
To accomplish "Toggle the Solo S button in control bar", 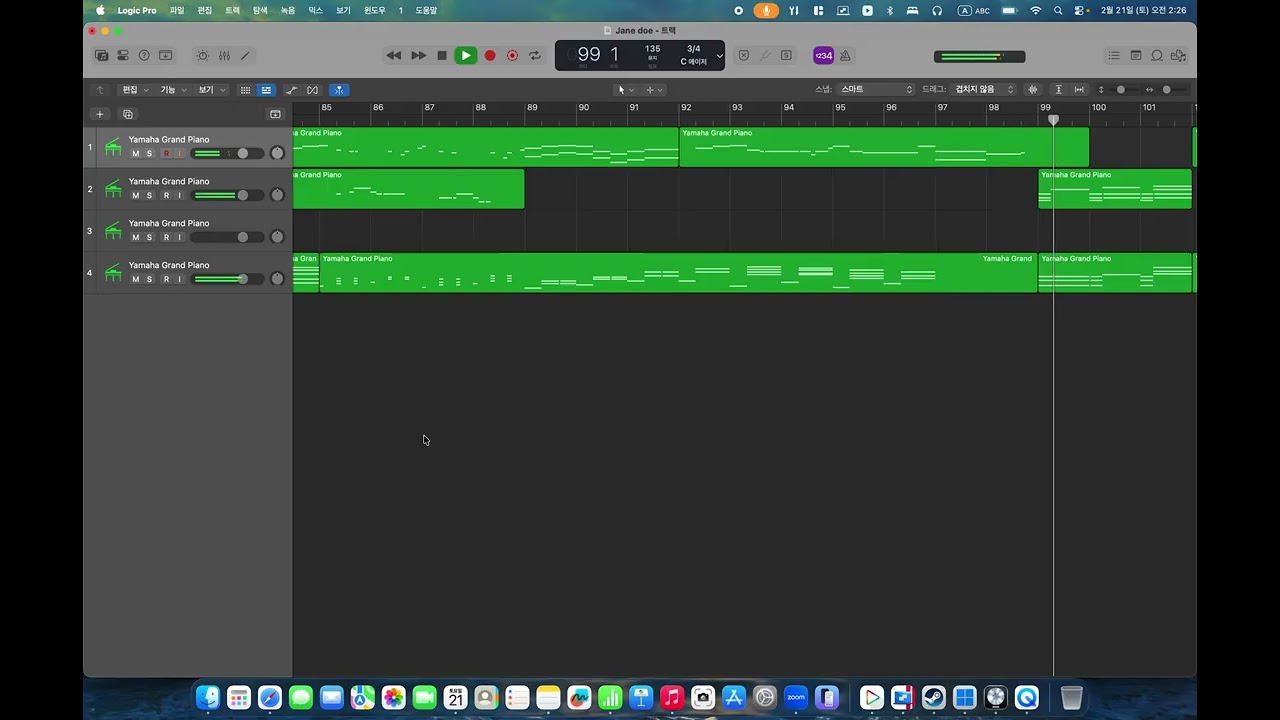I will click(x=786, y=56).
